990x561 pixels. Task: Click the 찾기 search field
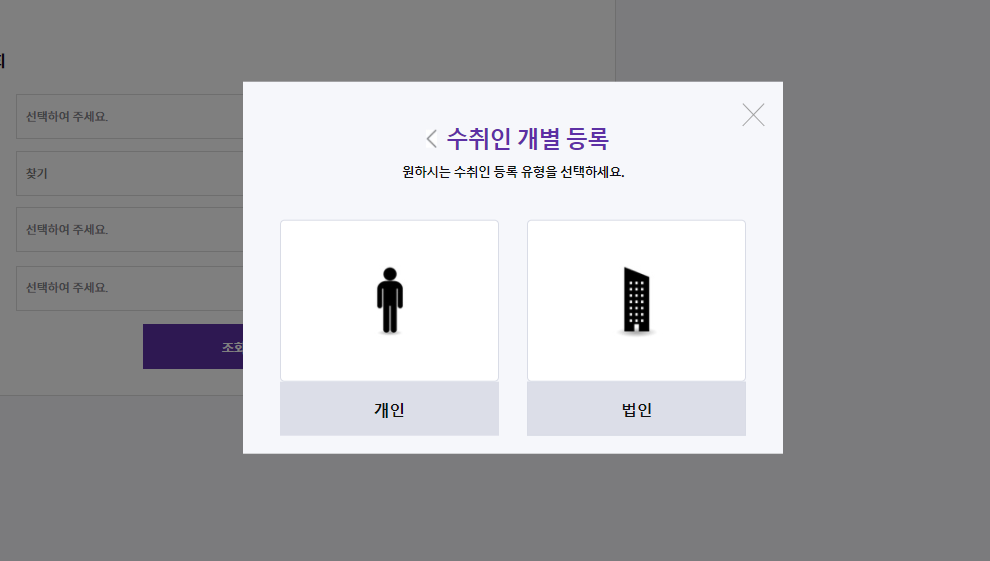129,174
